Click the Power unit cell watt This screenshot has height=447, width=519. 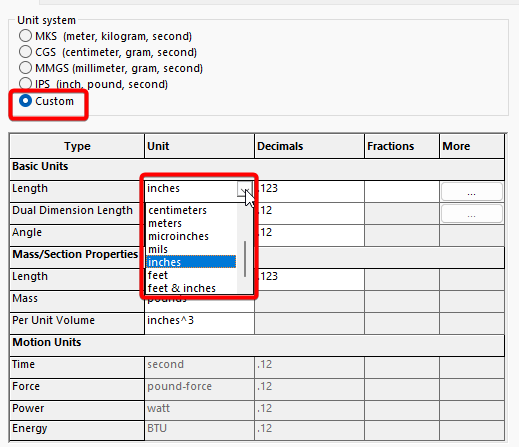coord(199,410)
